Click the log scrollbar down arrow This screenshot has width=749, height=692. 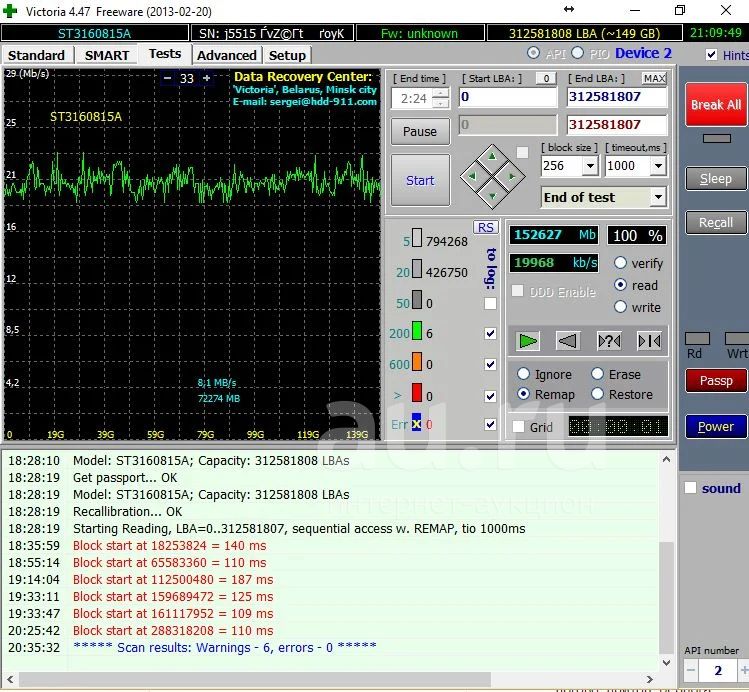click(x=666, y=662)
